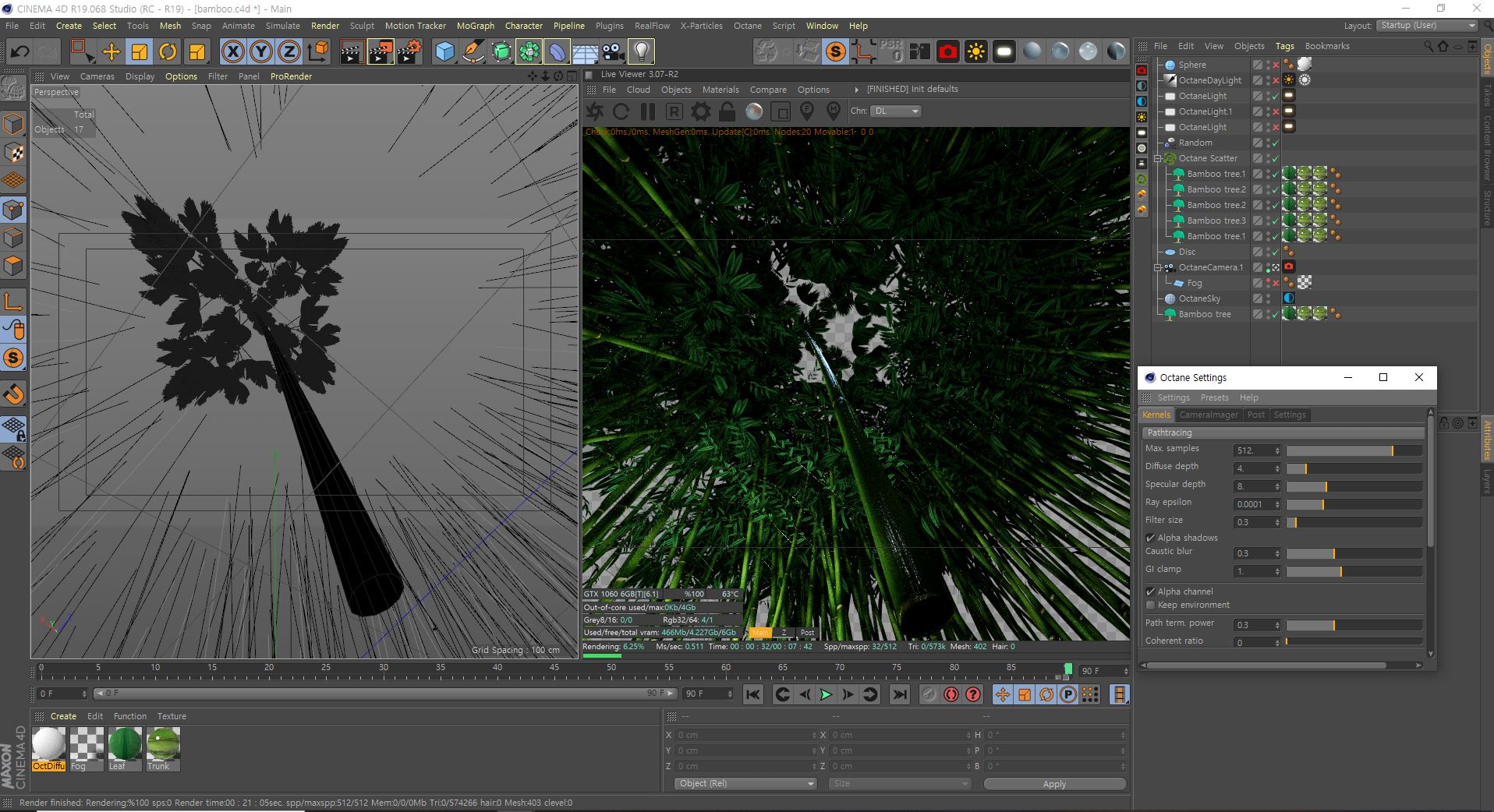1494x812 pixels.
Task: Click the camera object icon in toolbar
Action: tap(613, 52)
